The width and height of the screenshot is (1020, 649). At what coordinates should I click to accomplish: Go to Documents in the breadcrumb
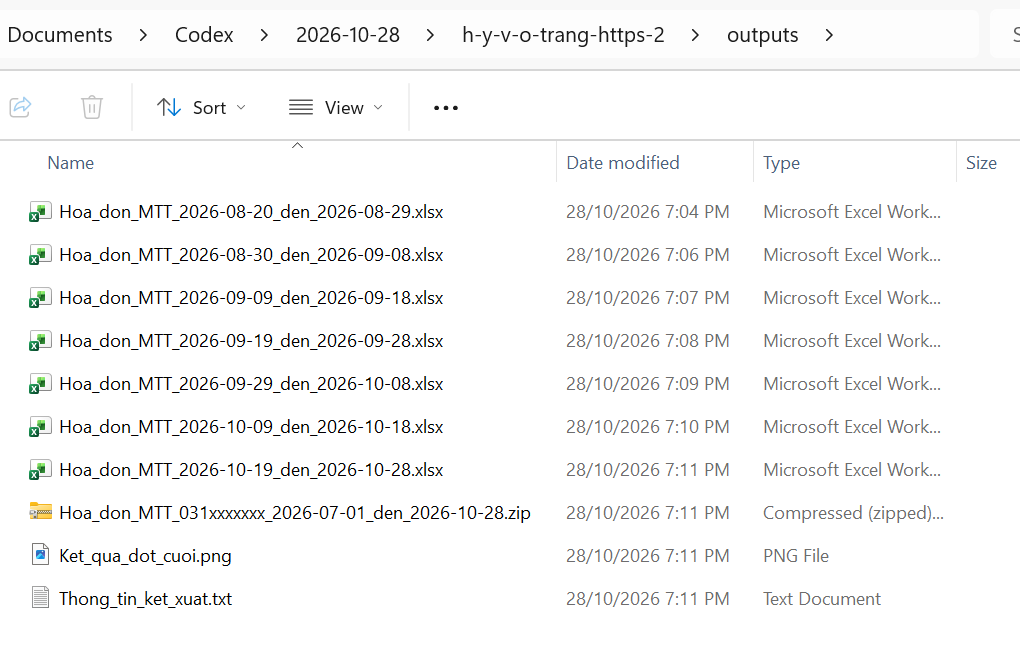60,35
